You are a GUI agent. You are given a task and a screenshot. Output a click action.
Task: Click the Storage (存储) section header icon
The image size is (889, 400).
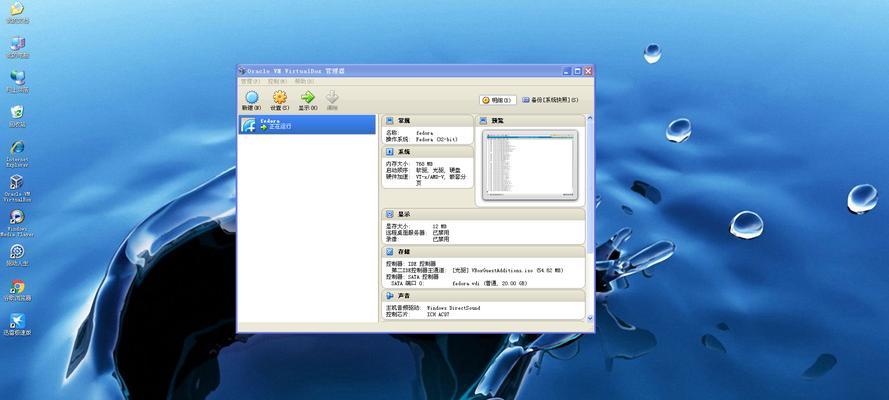390,252
